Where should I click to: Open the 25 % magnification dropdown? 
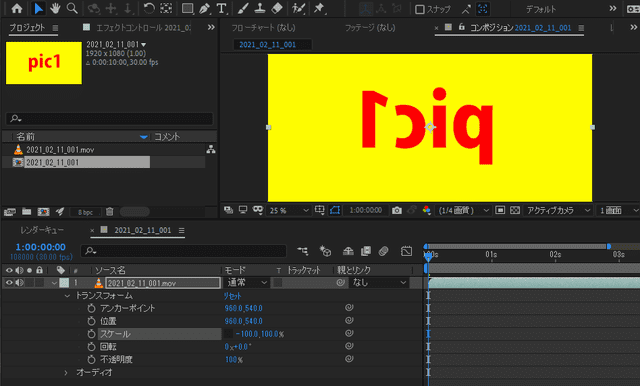289,211
